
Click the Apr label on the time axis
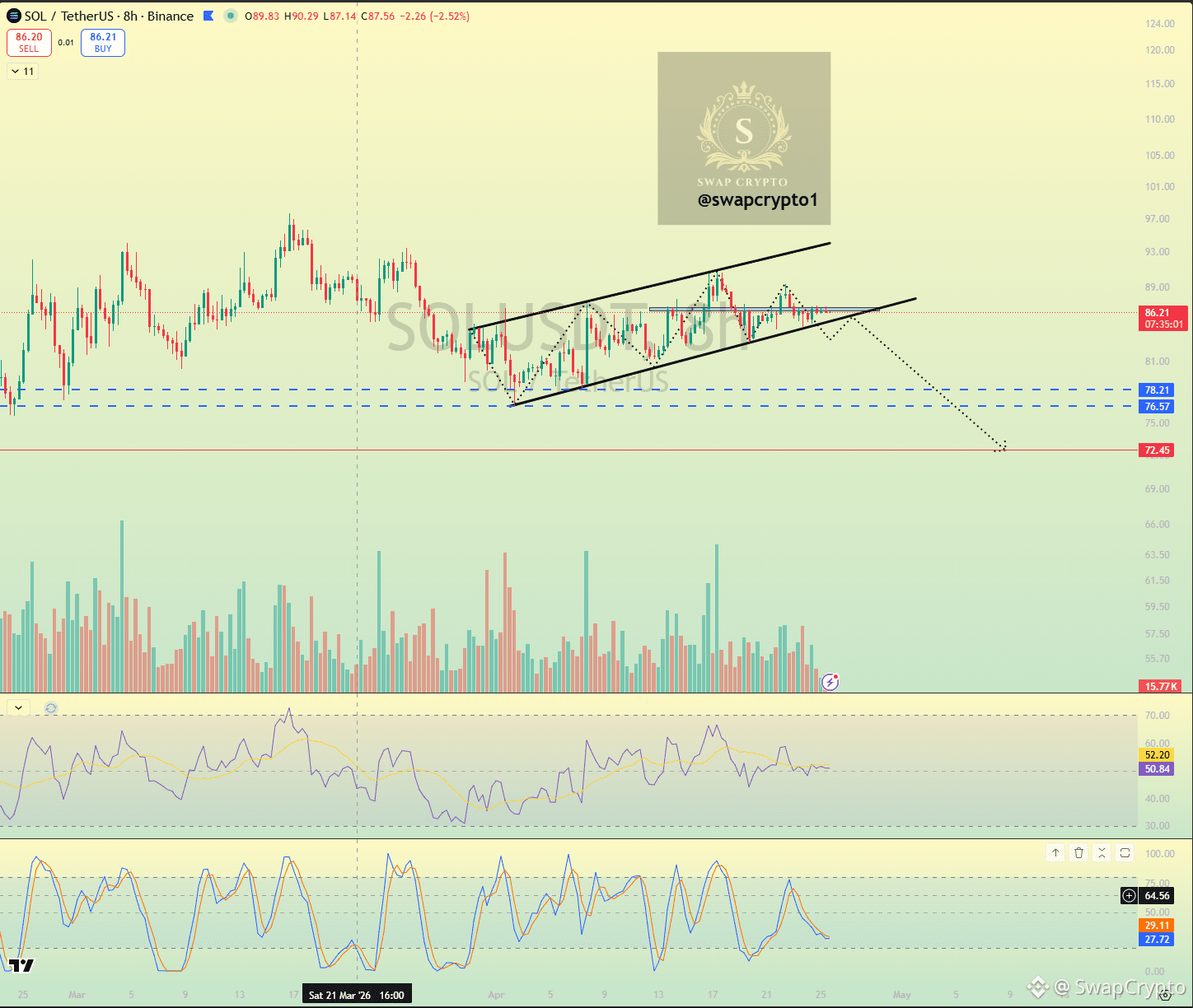tap(496, 995)
